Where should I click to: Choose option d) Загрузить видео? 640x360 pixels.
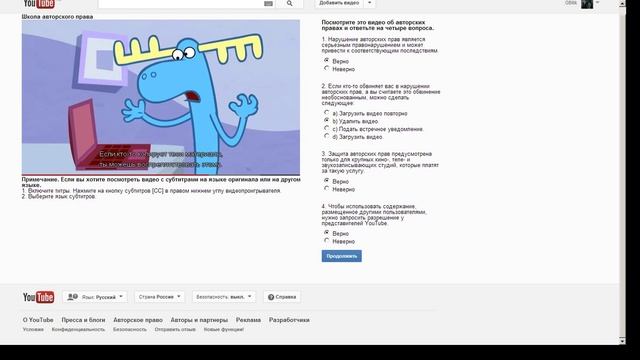pos(327,136)
